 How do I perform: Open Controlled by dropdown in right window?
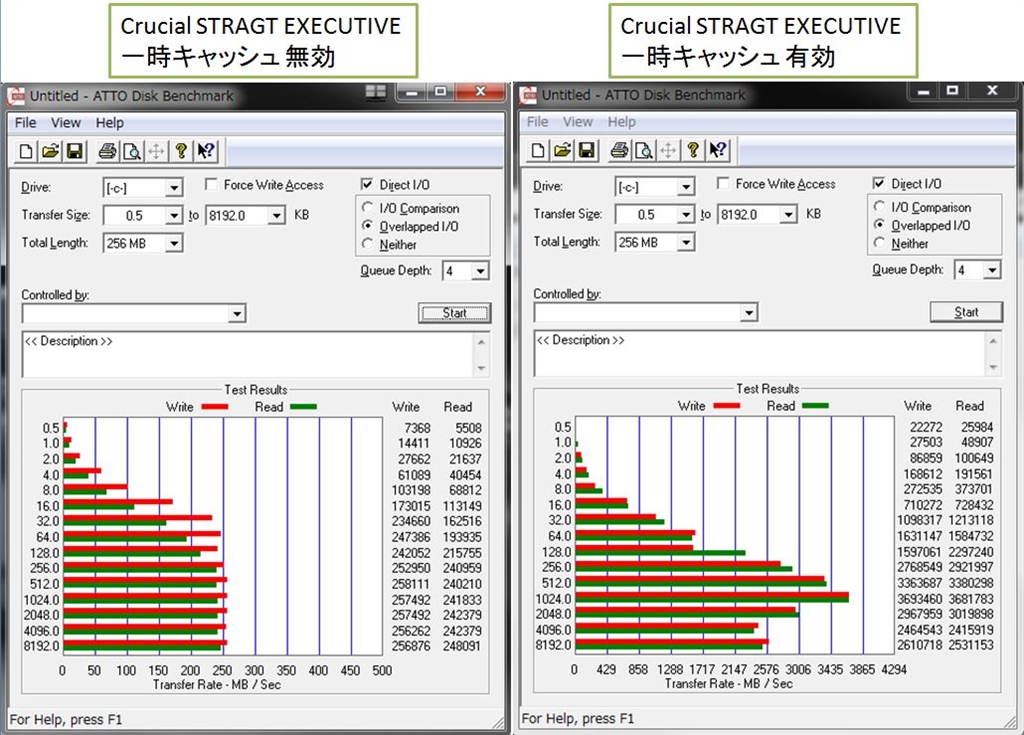click(x=749, y=313)
